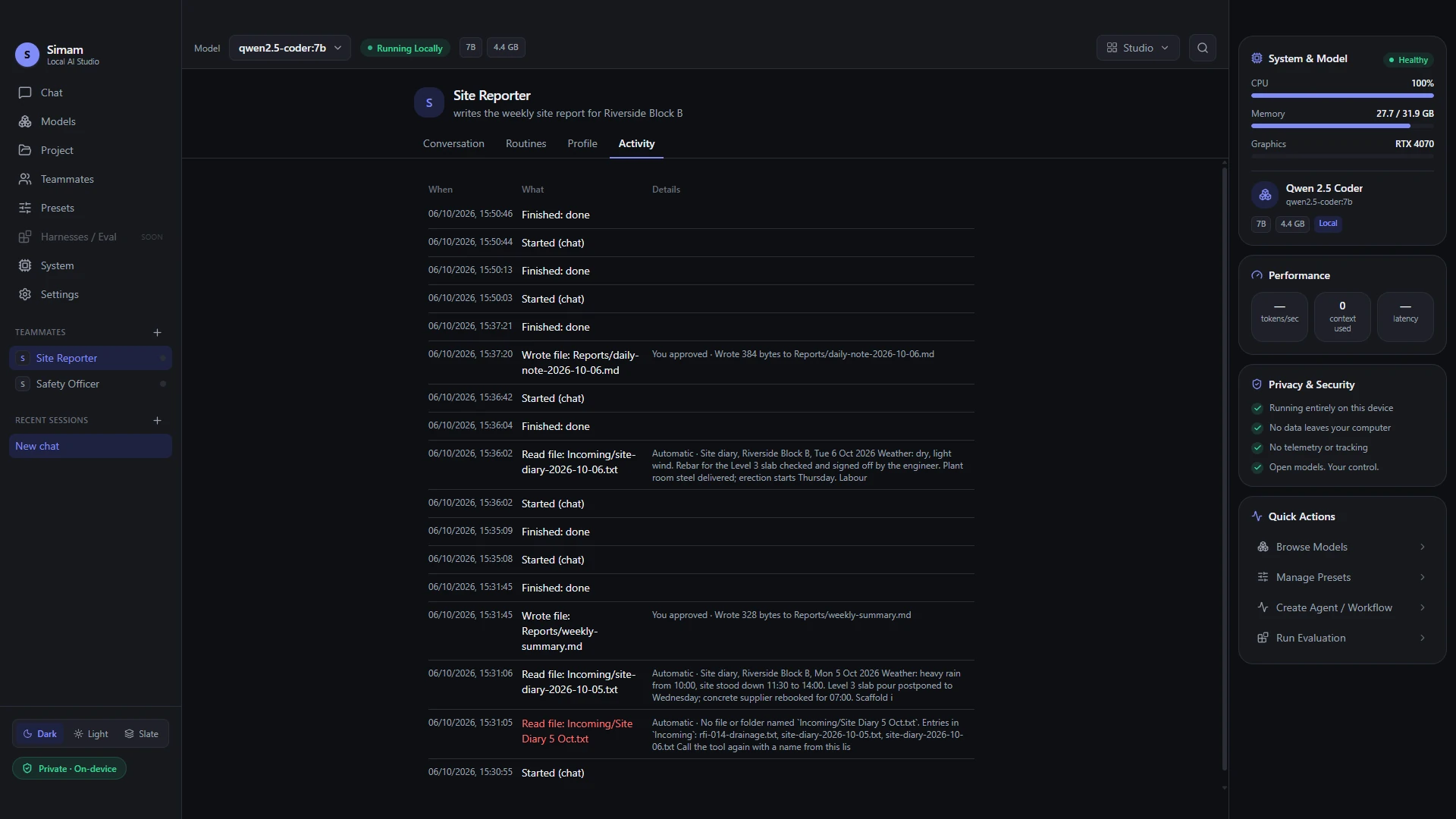Image resolution: width=1456 pixels, height=819 pixels.
Task: Click the activity list scrollbar
Action: tap(1224, 469)
